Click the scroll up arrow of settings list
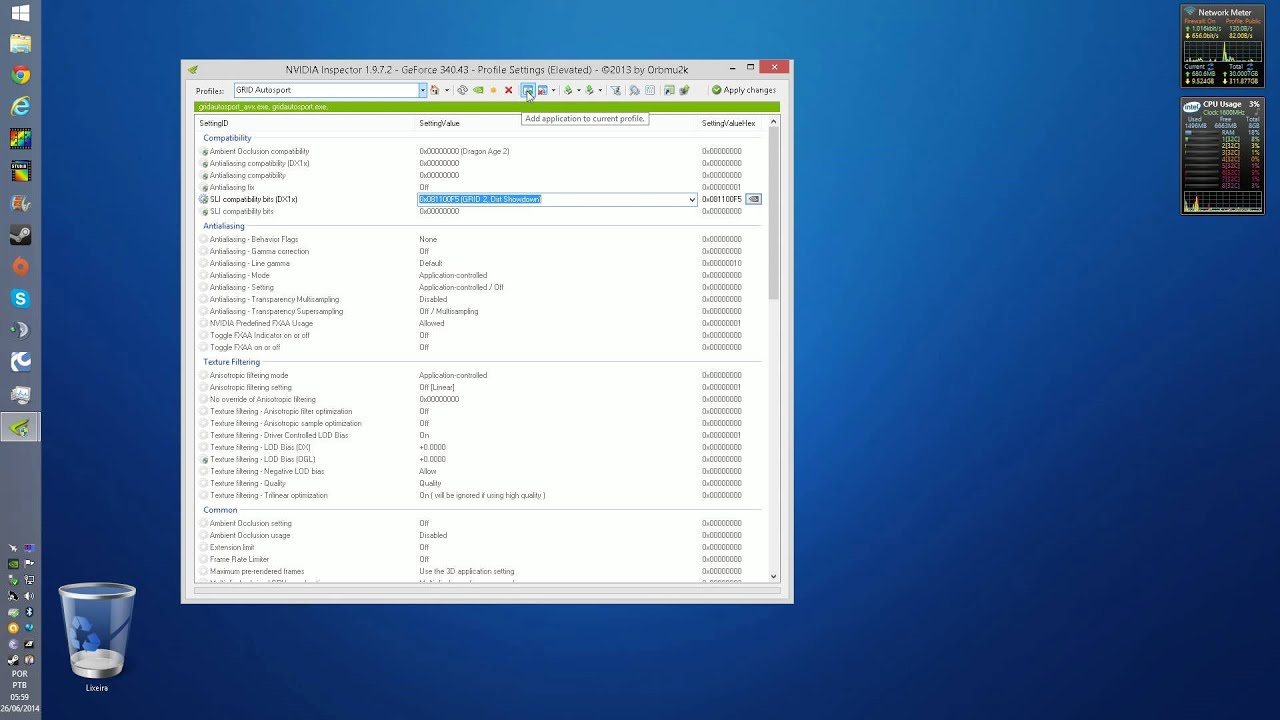 click(773, 122)
